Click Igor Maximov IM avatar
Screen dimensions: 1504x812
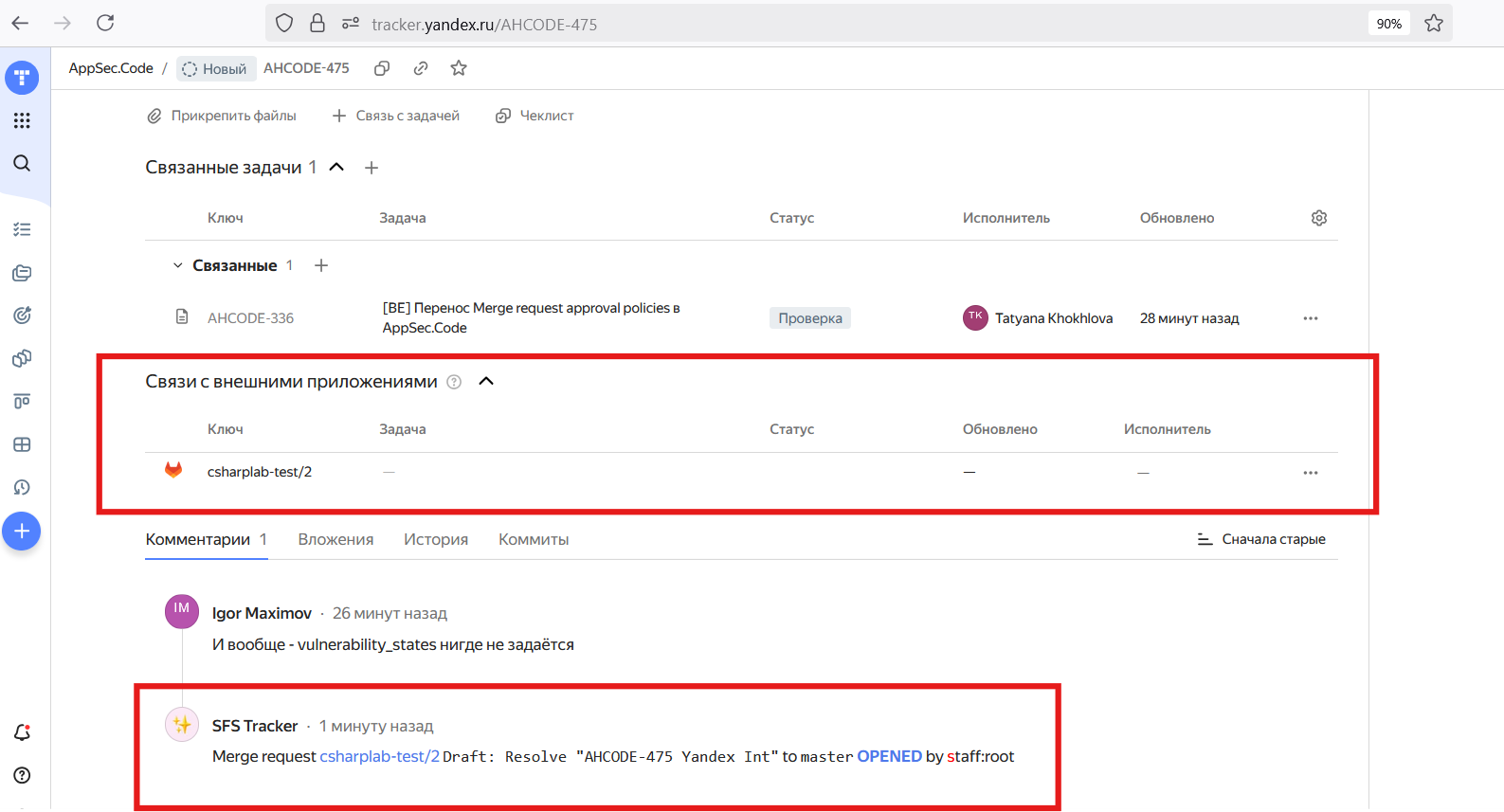182,611
